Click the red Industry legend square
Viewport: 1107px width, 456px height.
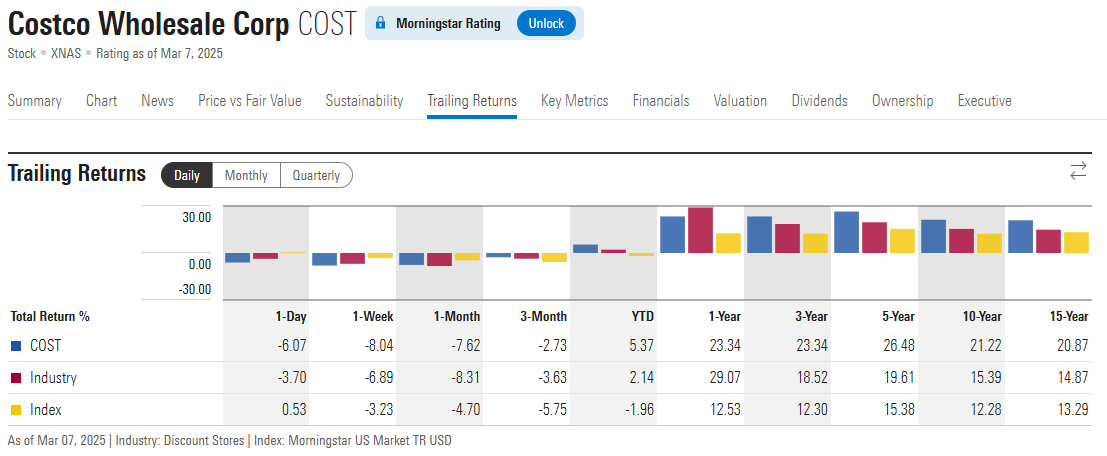tap(16, 378)
